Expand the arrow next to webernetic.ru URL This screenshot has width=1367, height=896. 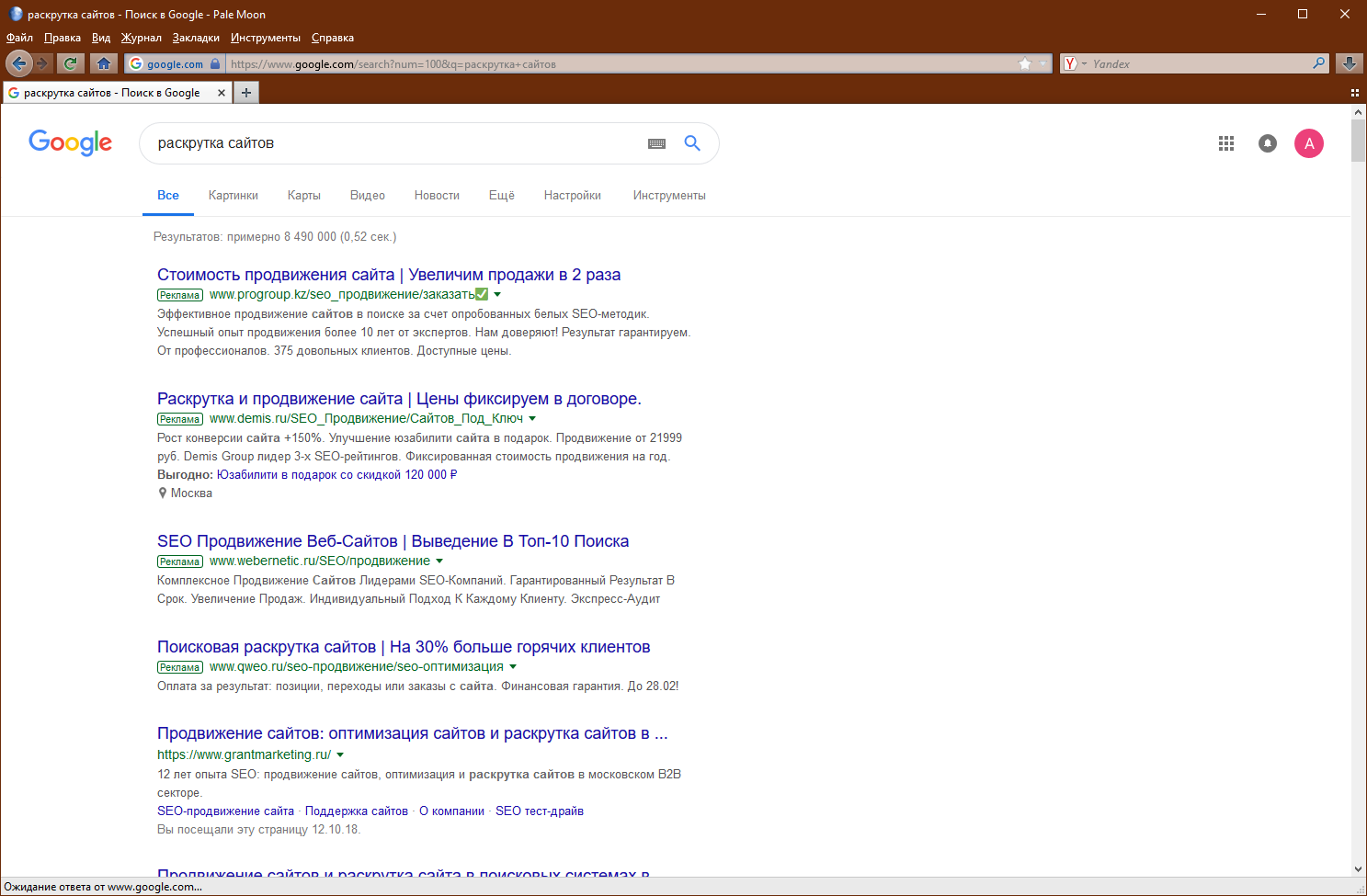coord(439,561)
